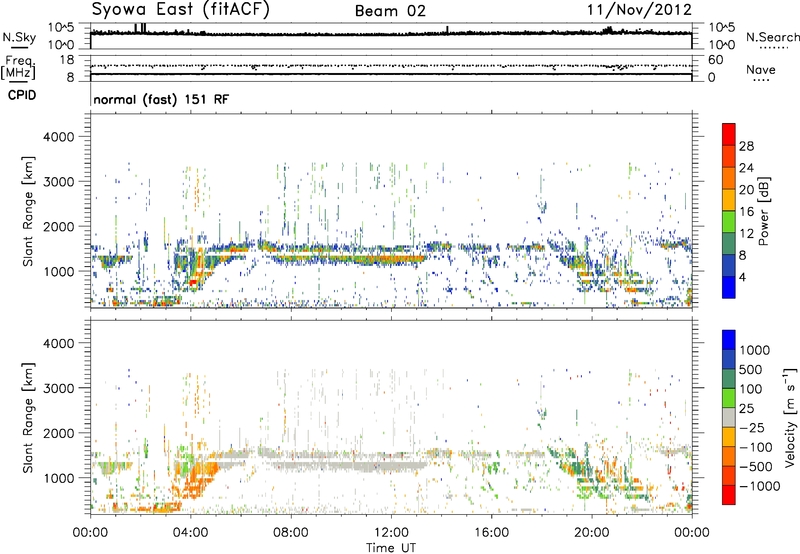
Task: Click the '08:00' time axis tick label
Action: pos(290,533)
